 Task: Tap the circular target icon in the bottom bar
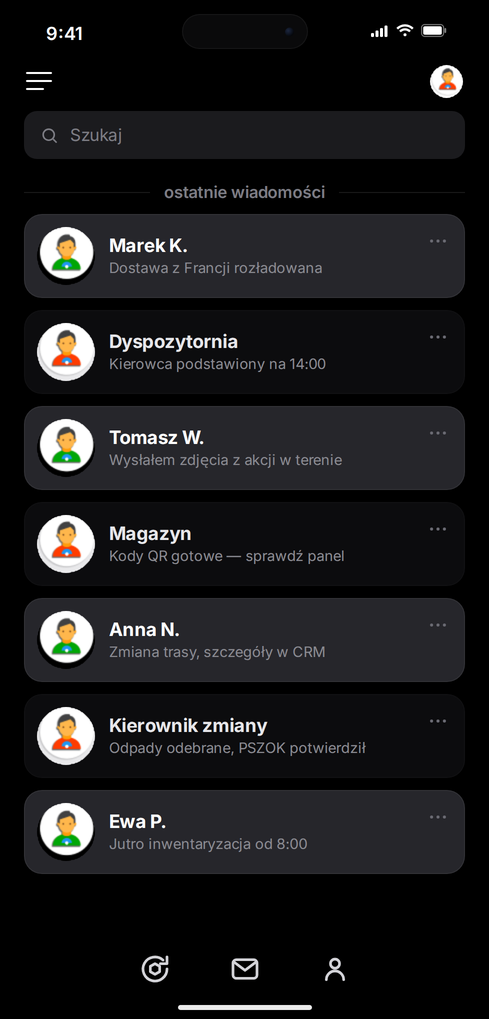155,969
